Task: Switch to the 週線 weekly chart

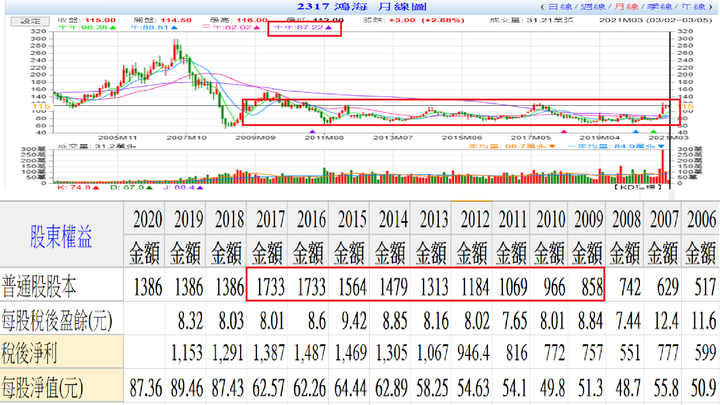Action: pos(592,6)
